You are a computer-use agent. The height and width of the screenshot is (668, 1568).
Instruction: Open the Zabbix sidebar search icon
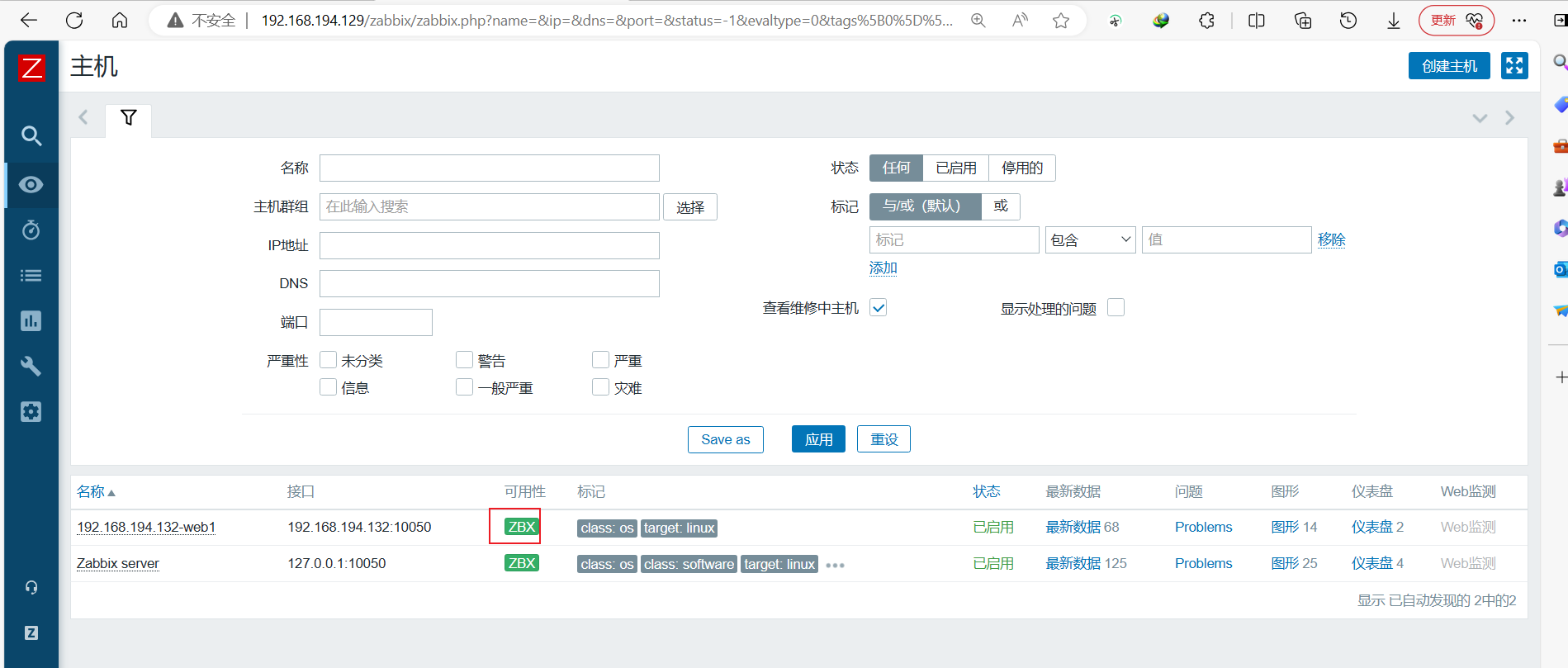point(31,135)
